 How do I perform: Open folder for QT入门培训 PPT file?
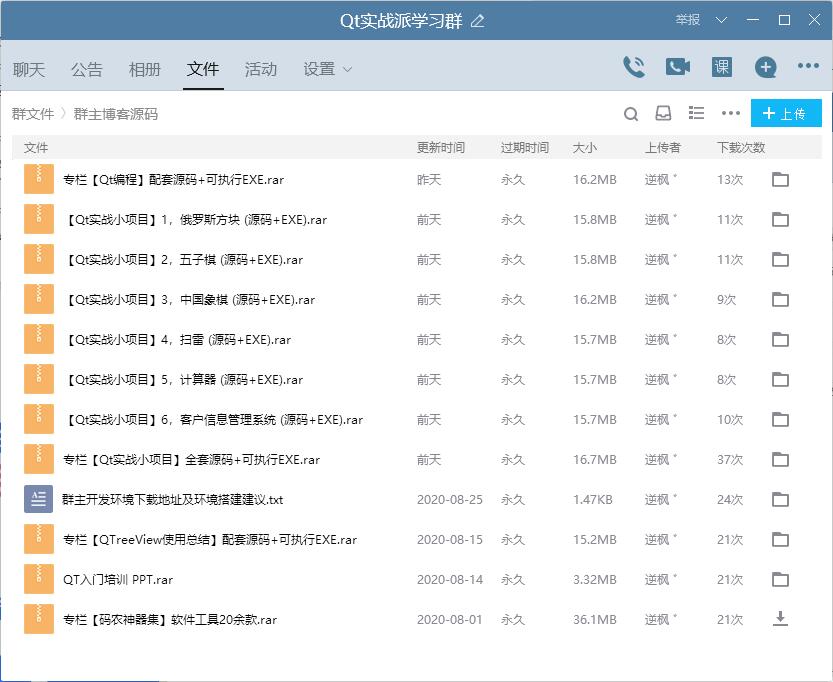point(780,579)
